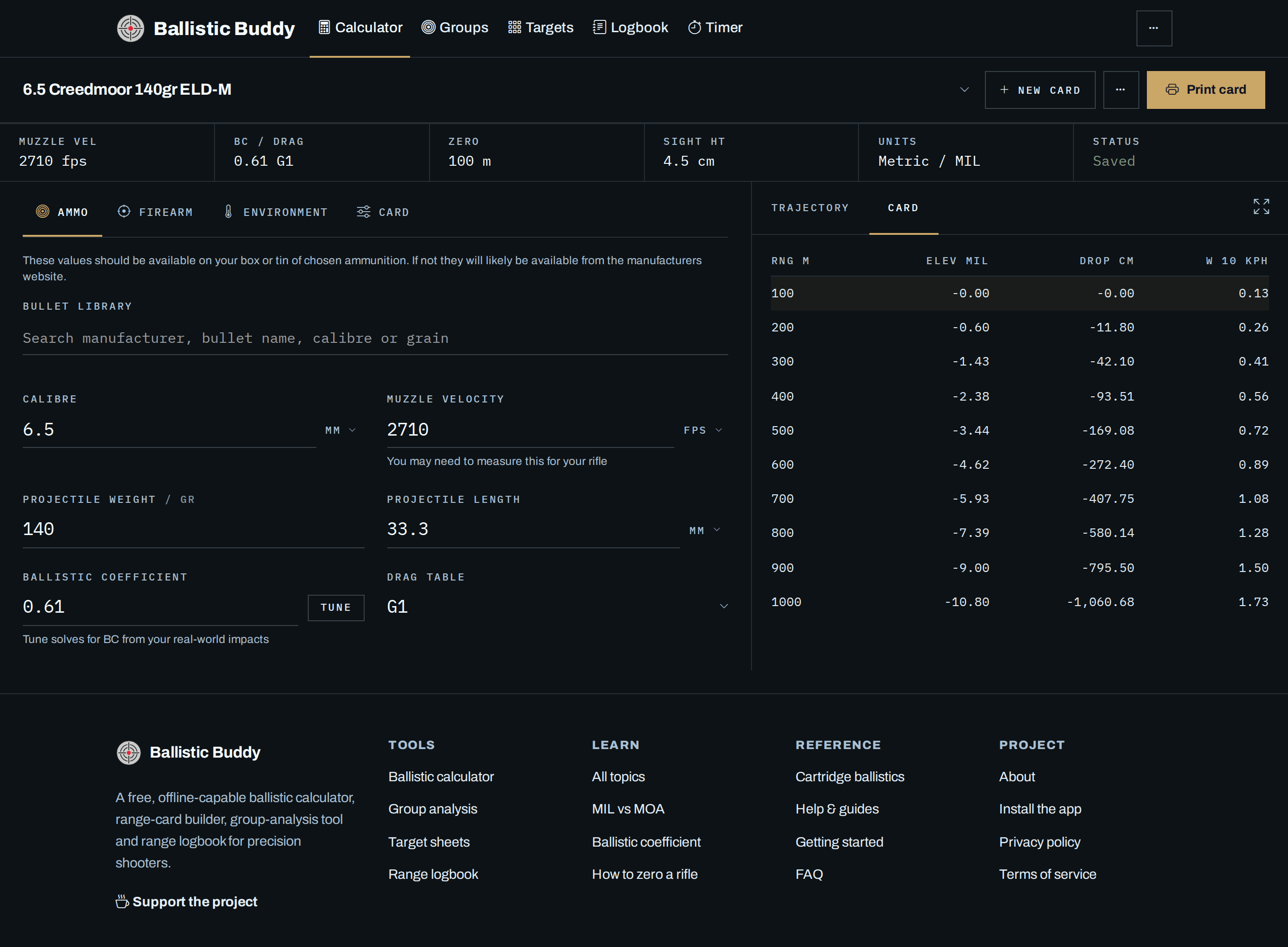Click the -795.50 drop value

[1108, 568]
